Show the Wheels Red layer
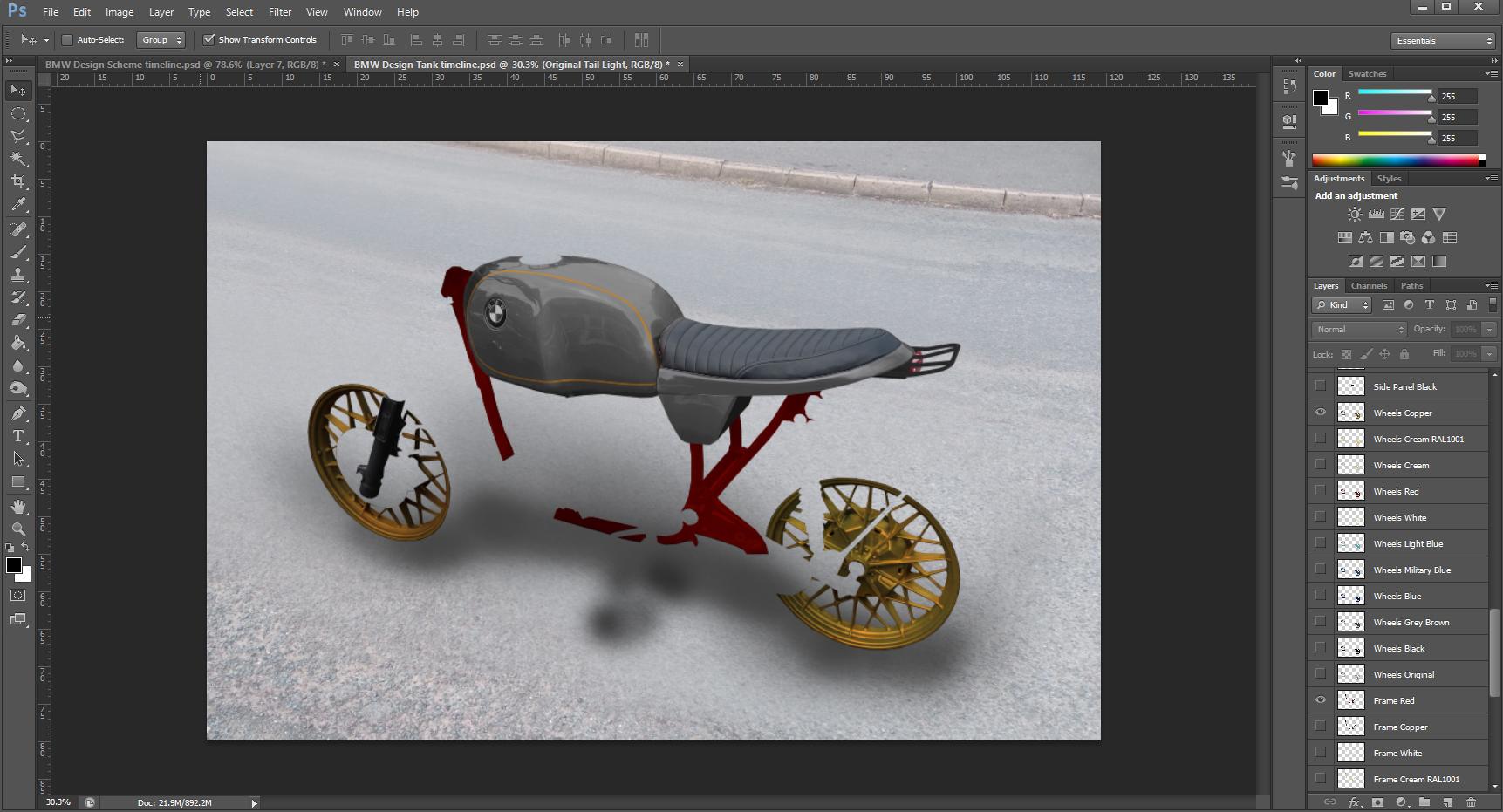The width and height of the screenshot is (1503, 812). (x=1321, y=491)
